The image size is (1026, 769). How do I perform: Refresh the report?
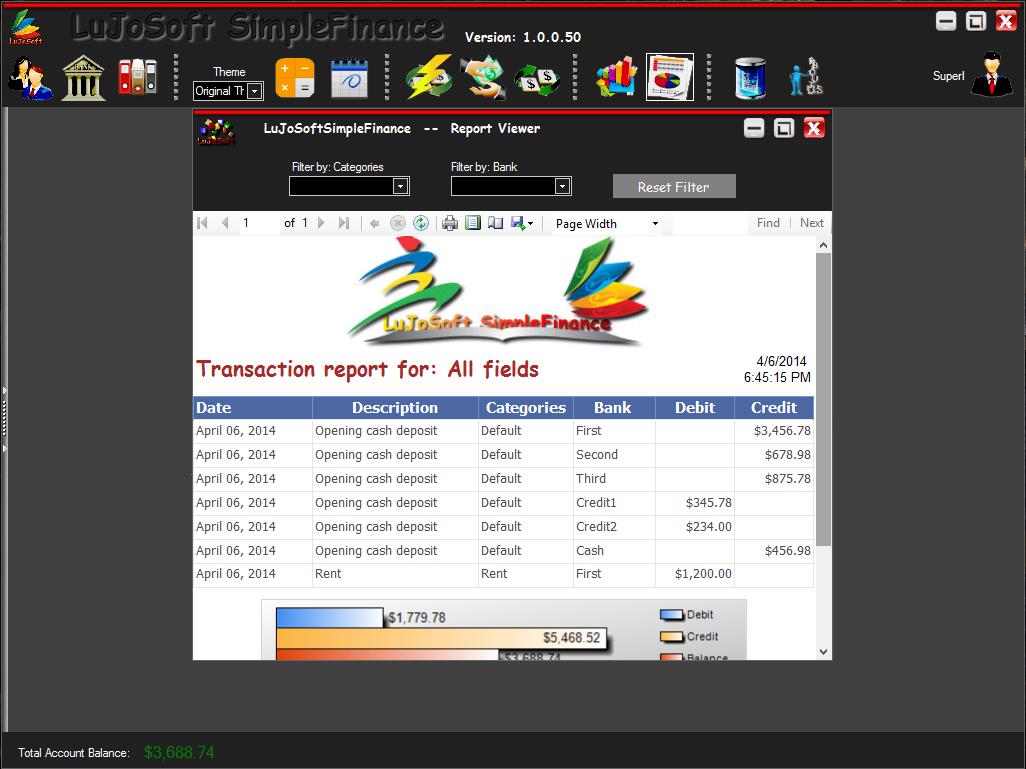tap(421, 223)
